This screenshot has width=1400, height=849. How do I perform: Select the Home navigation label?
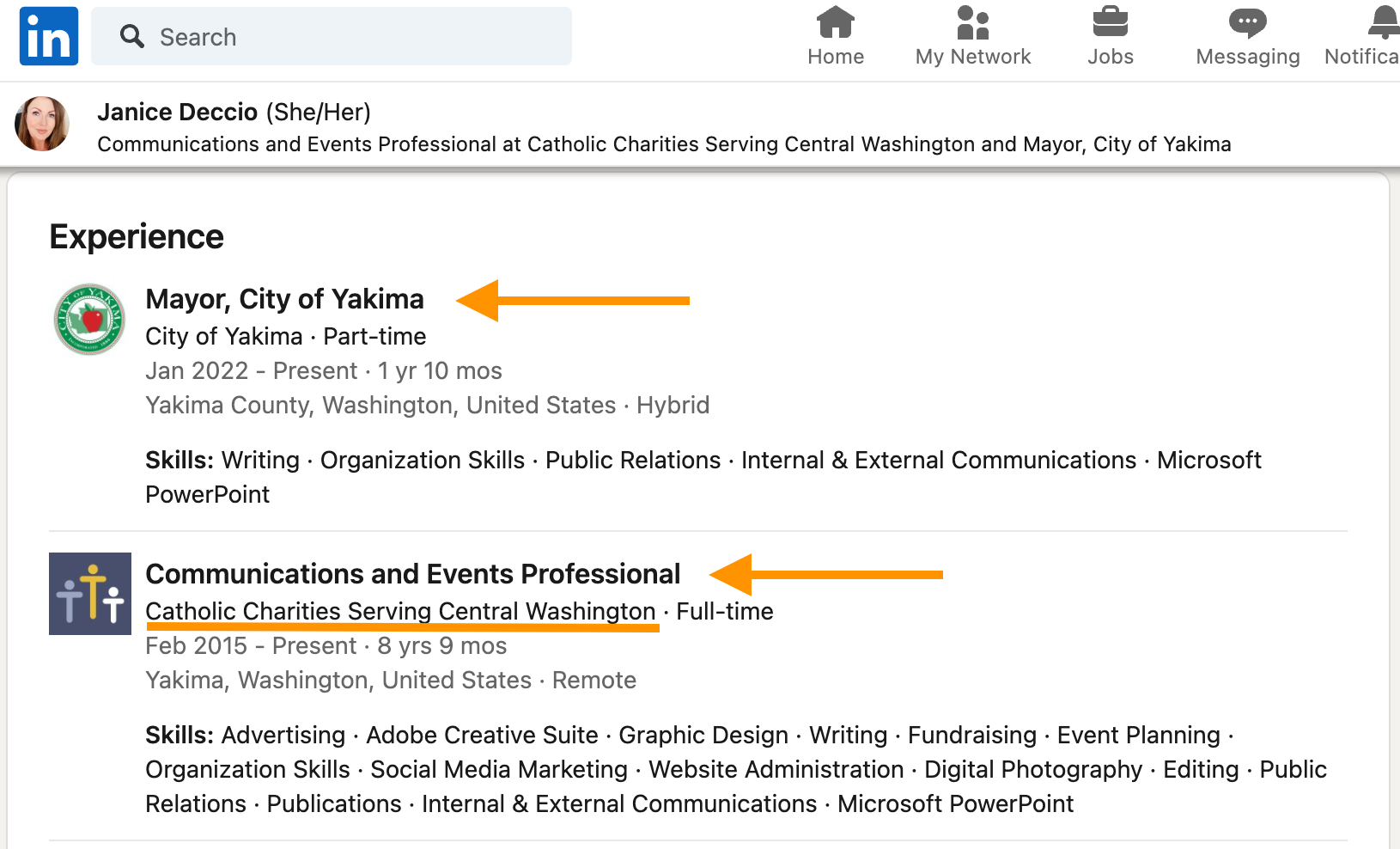[836, 57]
